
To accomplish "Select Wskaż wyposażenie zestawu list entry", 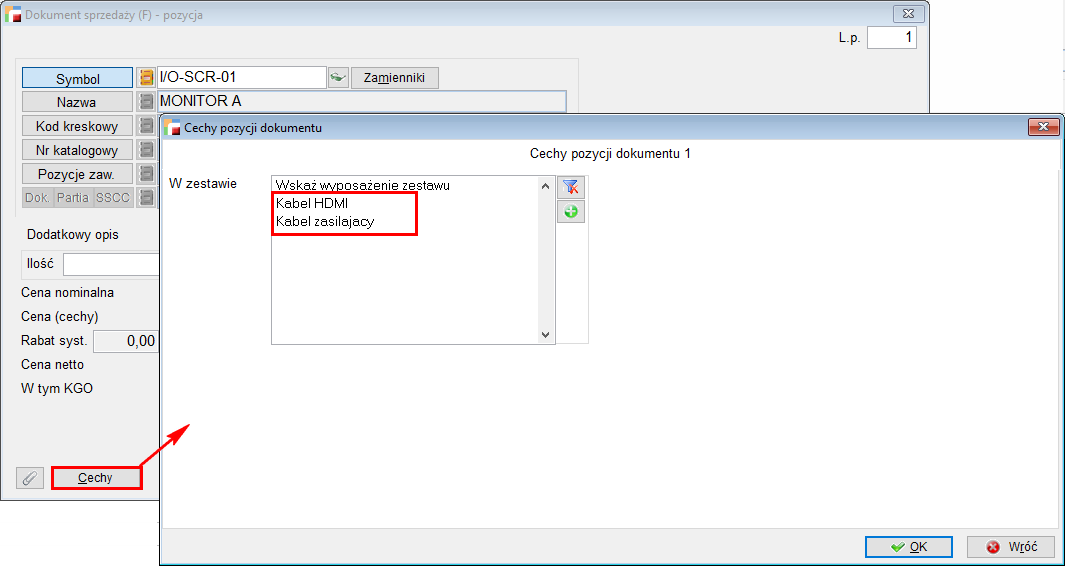I will (x=363, y=184).
